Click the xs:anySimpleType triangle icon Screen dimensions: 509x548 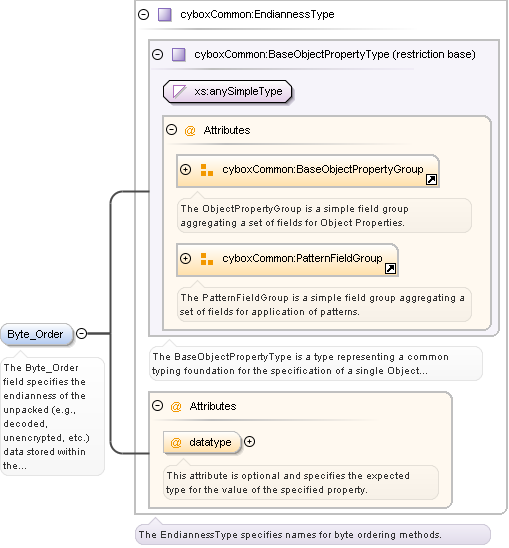179,92
